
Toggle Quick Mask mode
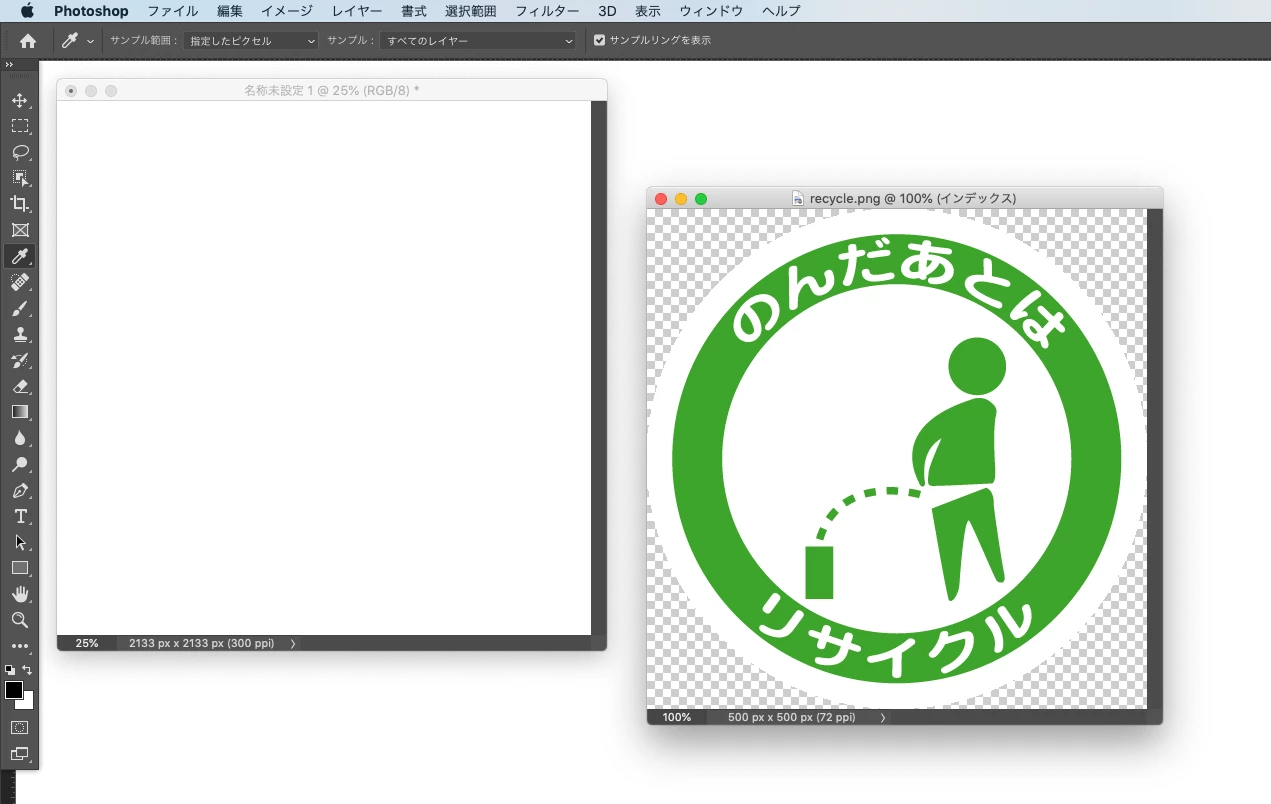20,728
